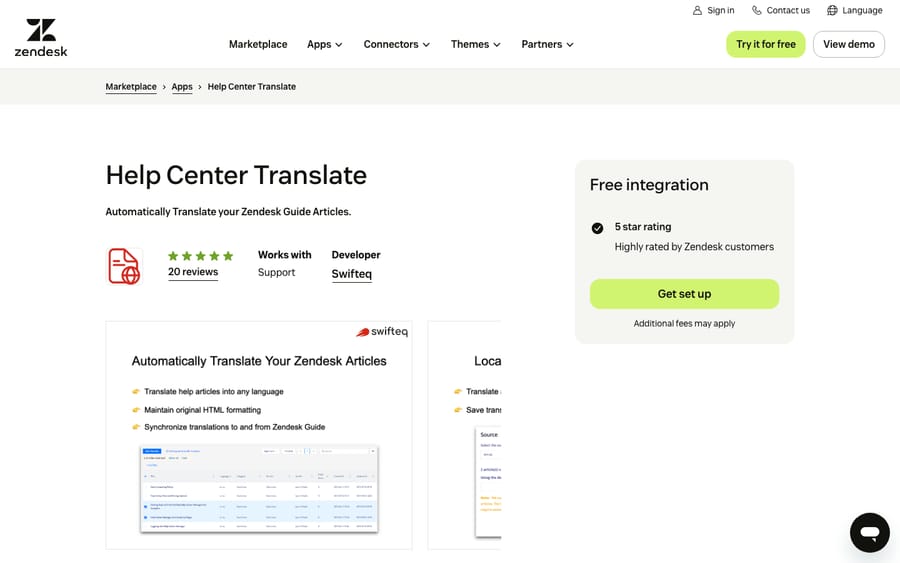Open the first app screenshot thumbnail
Viewport: 900px width, 563px height.
pos(259,435)
